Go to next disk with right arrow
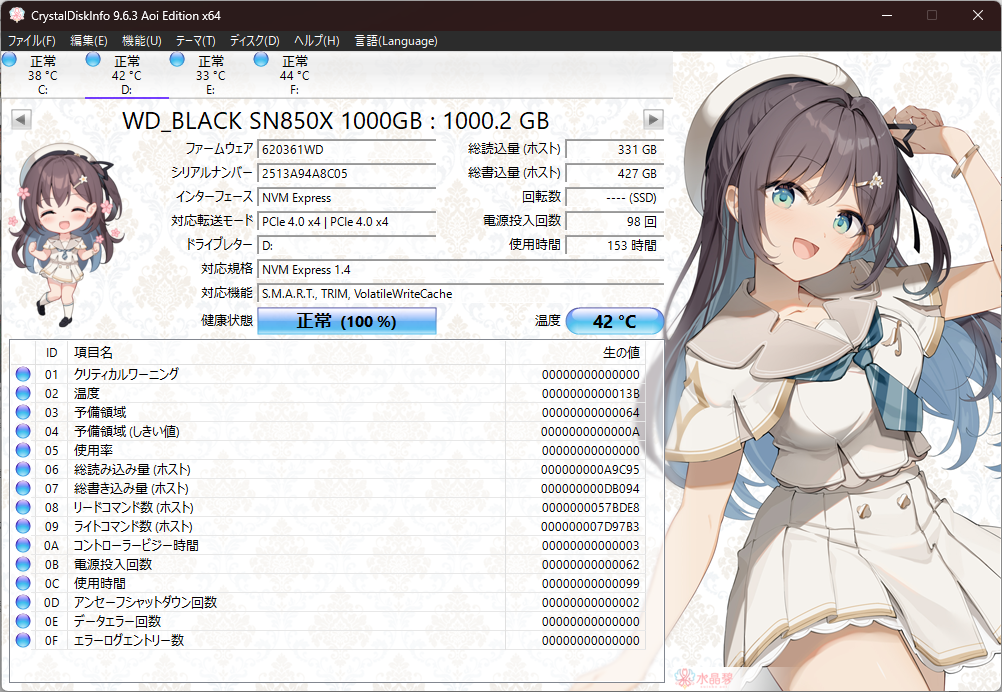The width and height of the screenshot is (1002, 692). click(653, 119)
